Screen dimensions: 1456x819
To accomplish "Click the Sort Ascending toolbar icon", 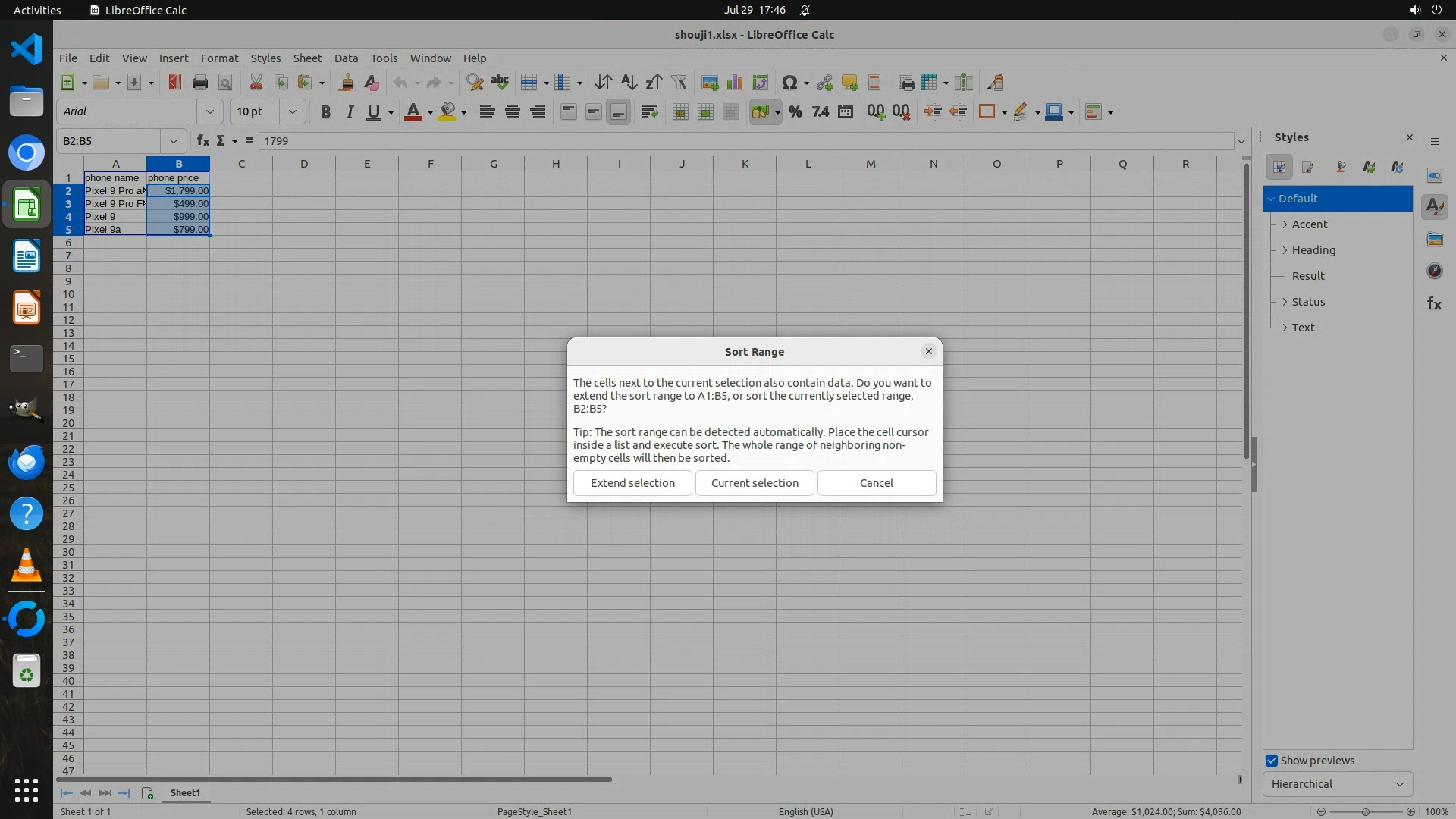I will 629,83.
